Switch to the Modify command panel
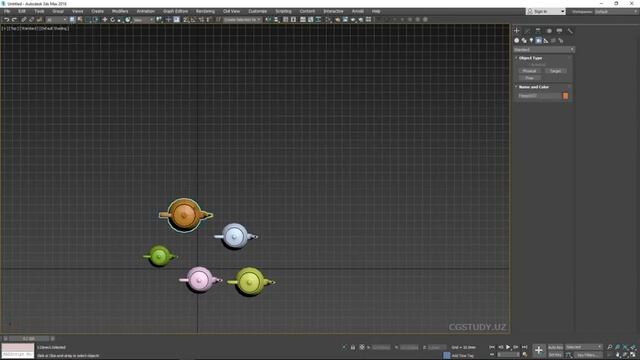This screenshot has width=640, height=360. (x=527, y=31)
